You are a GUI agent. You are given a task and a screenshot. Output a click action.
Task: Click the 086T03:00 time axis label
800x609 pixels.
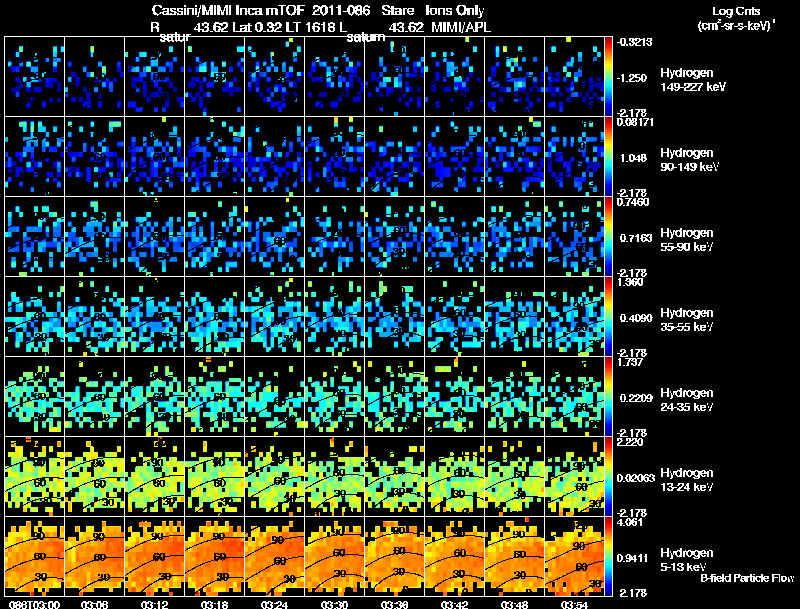pos(34,605)
